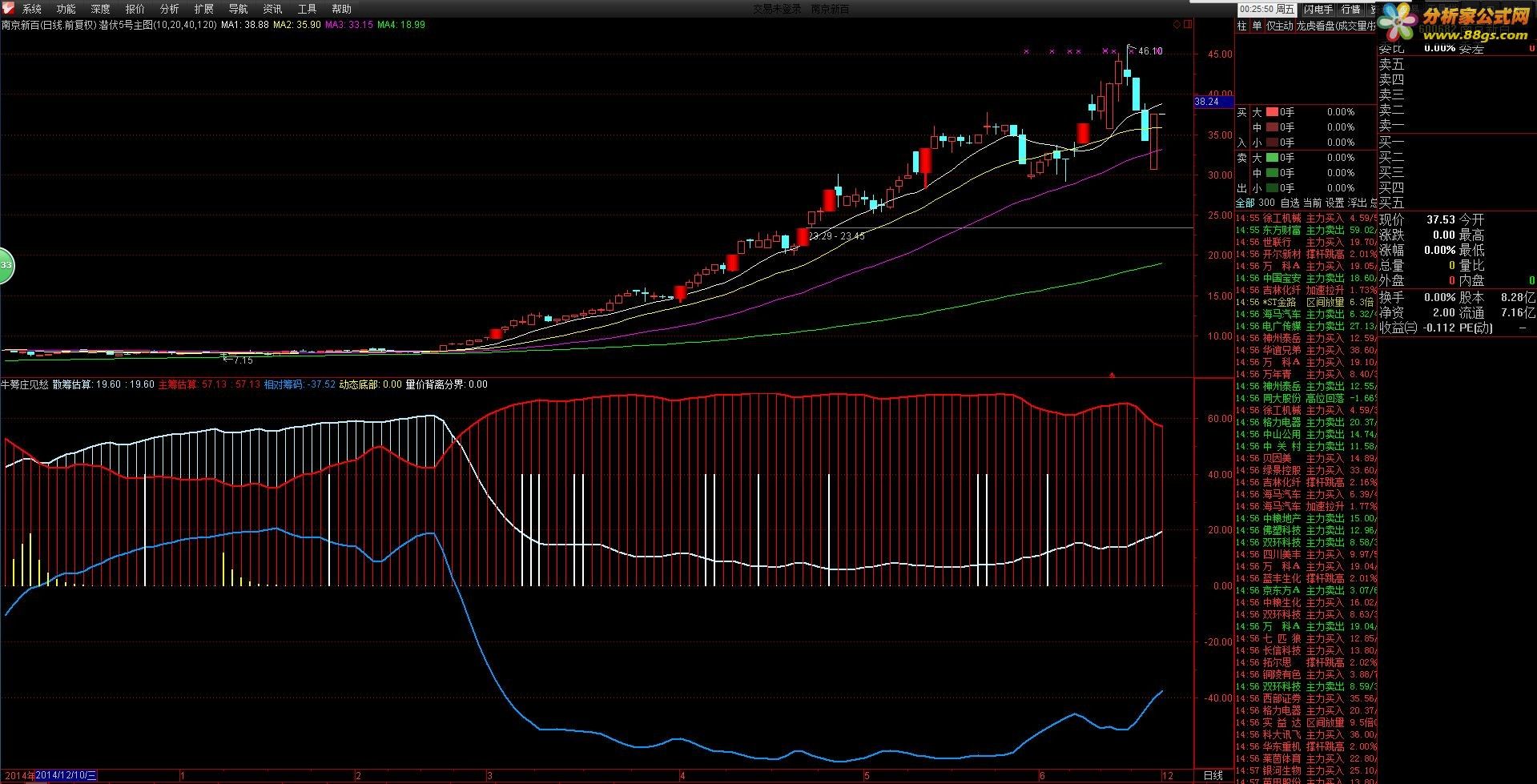
Task: Open the 深度 menu
Action: click(101, 9)
